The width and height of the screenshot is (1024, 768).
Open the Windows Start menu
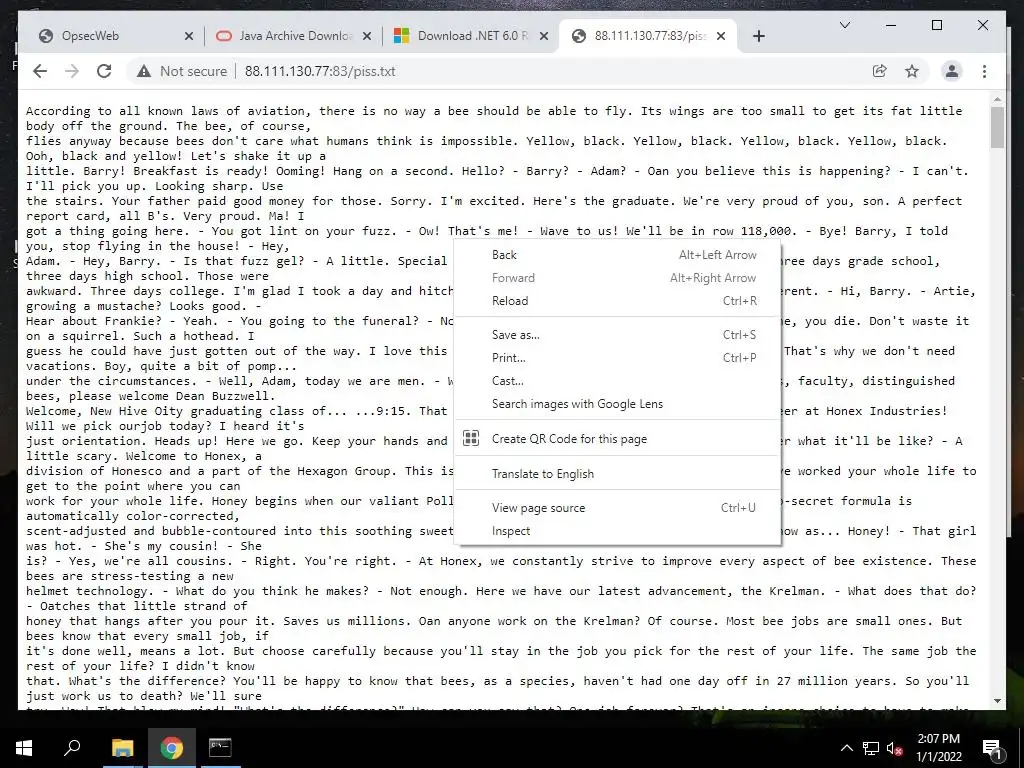point(24,748)
